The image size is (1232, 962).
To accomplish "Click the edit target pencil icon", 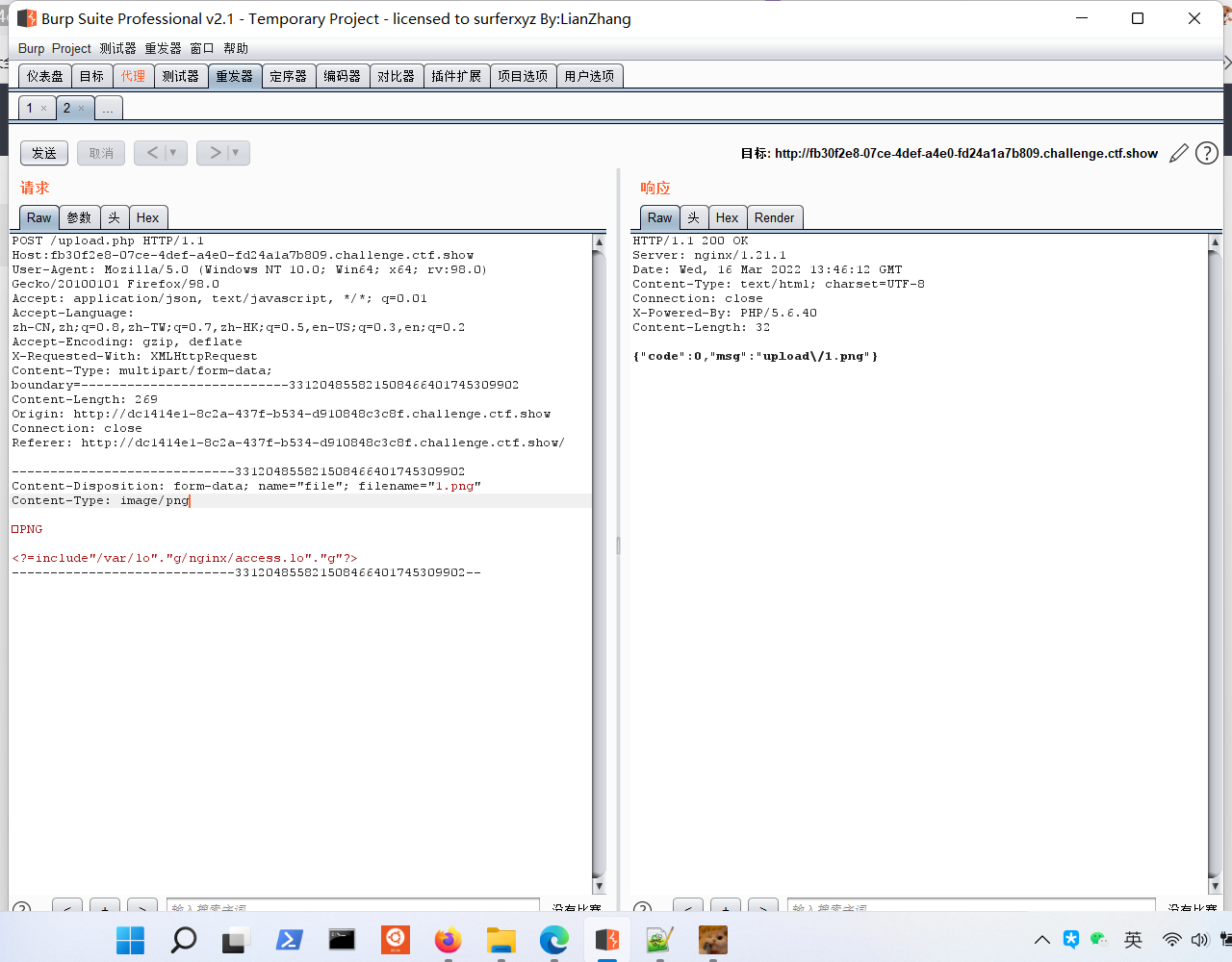I will pyautogui.click(x=1178, y=153).
